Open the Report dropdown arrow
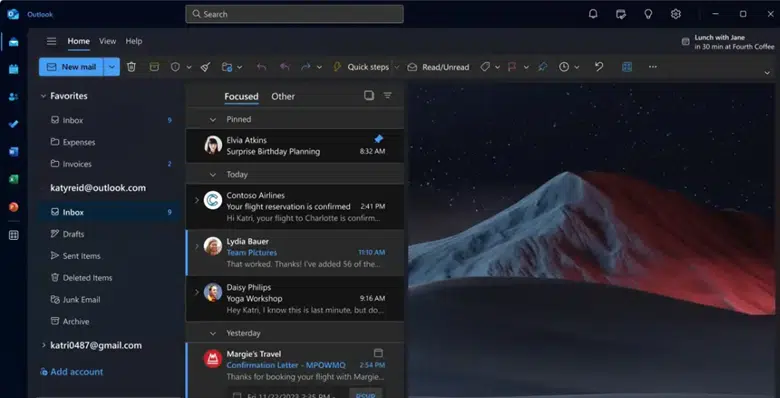Viewport: 780px width, 398px height. (x=189, y=67)
